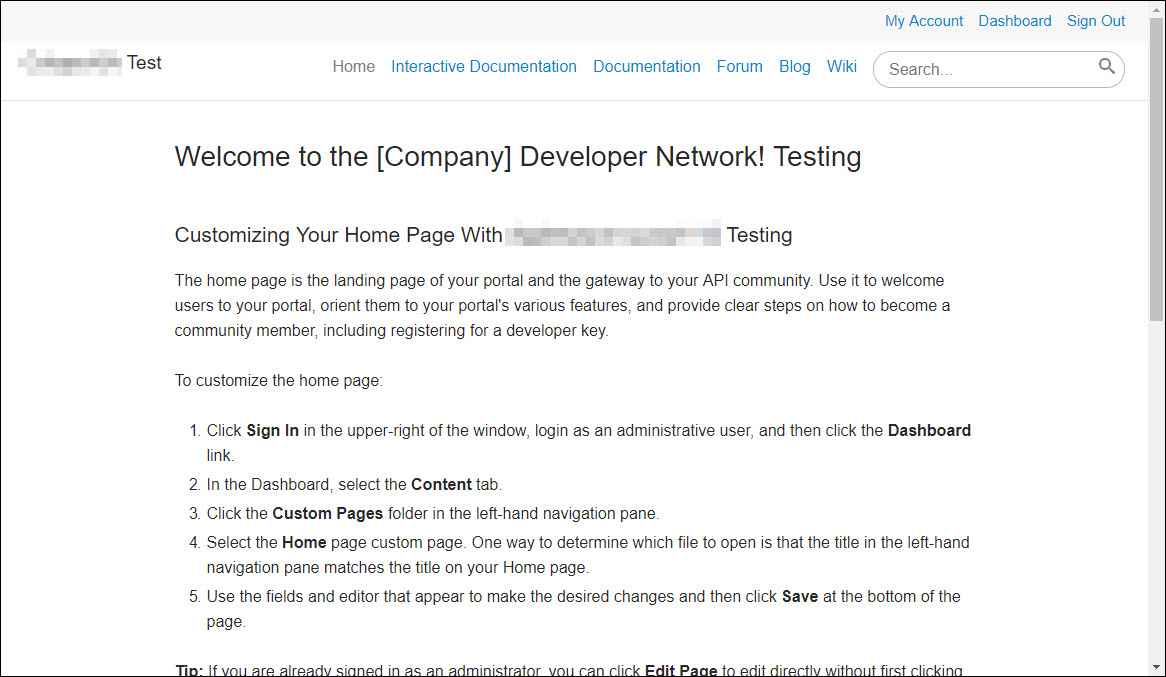Select Home in the navigation bar
Image resolution: width=1166 pixels, height=677 pixels.
tap(353, 67)
